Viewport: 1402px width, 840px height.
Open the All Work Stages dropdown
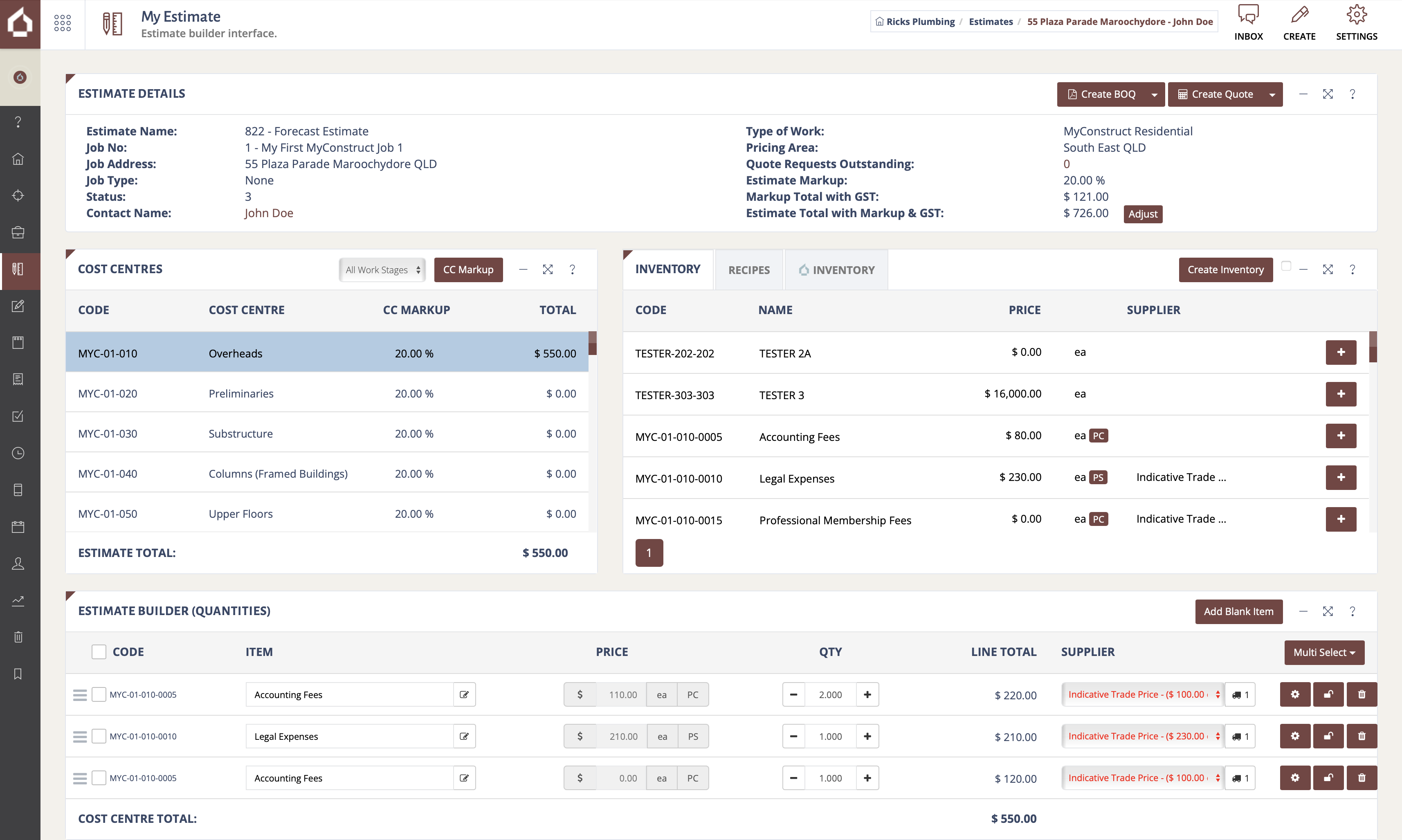coord(383,270)
